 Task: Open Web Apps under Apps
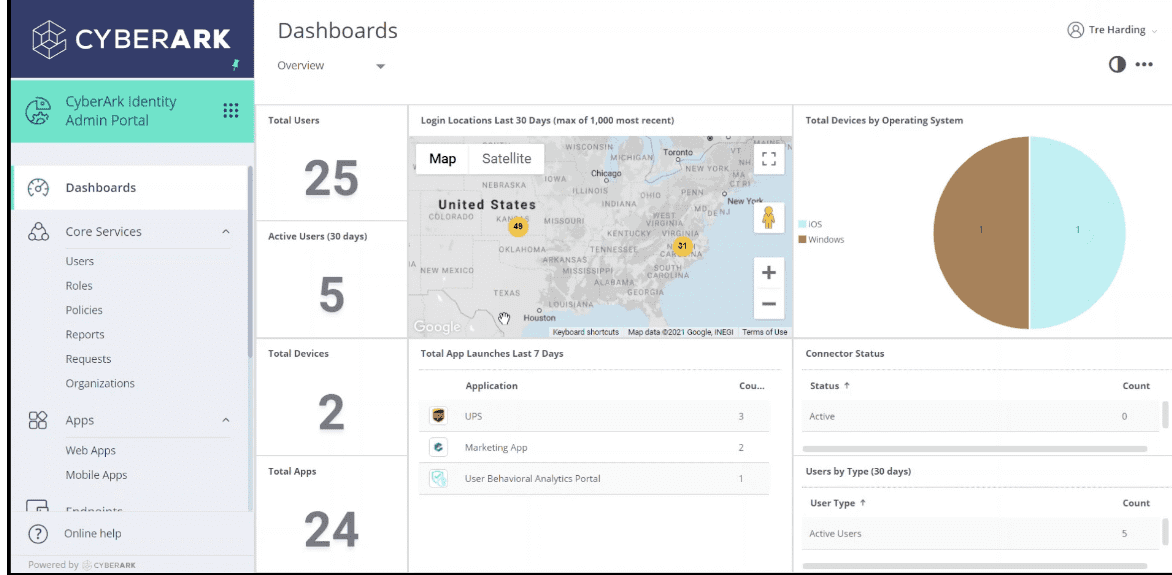click(90, 450)
